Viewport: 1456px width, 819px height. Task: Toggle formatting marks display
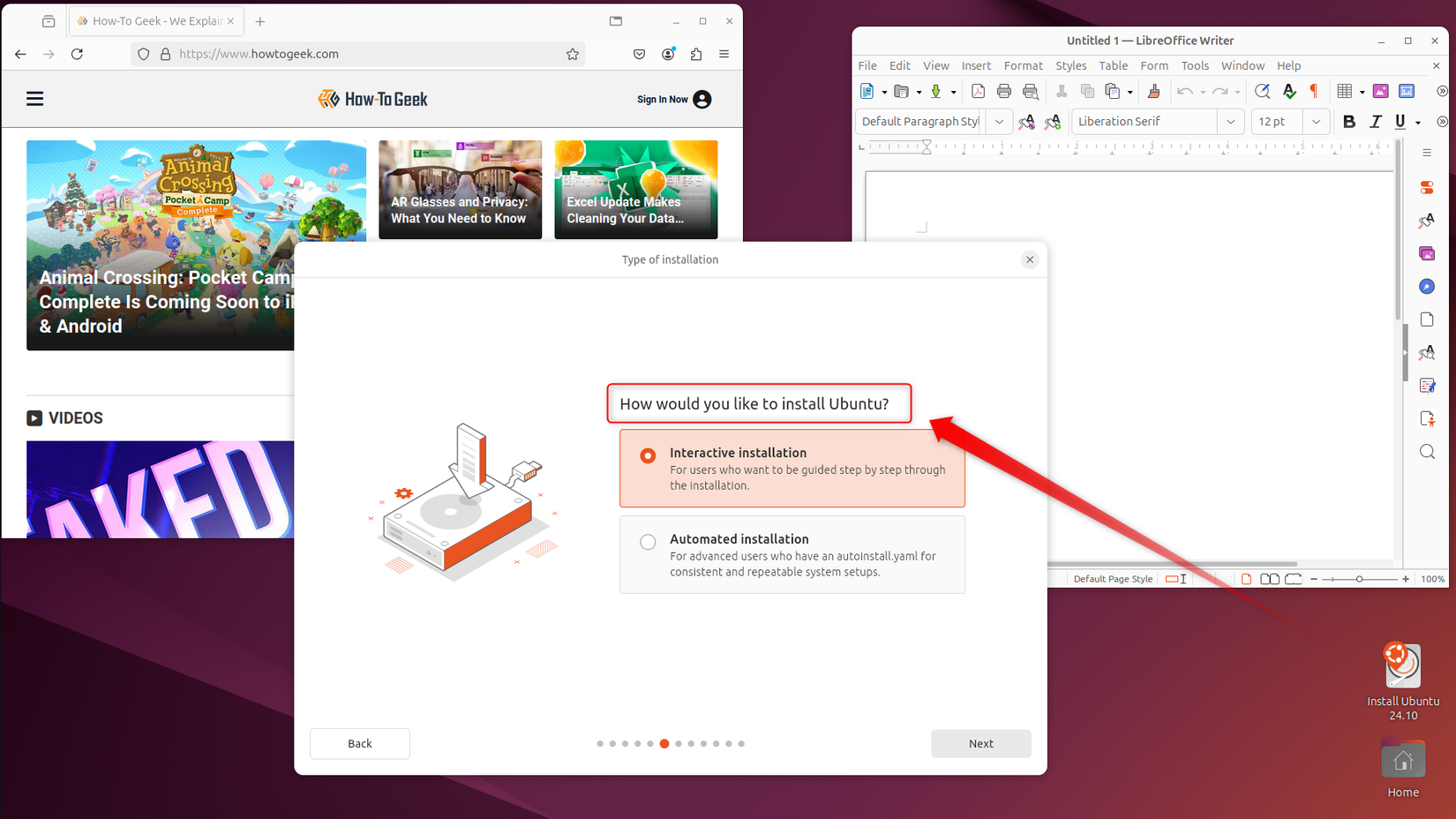pos(1313,91)
